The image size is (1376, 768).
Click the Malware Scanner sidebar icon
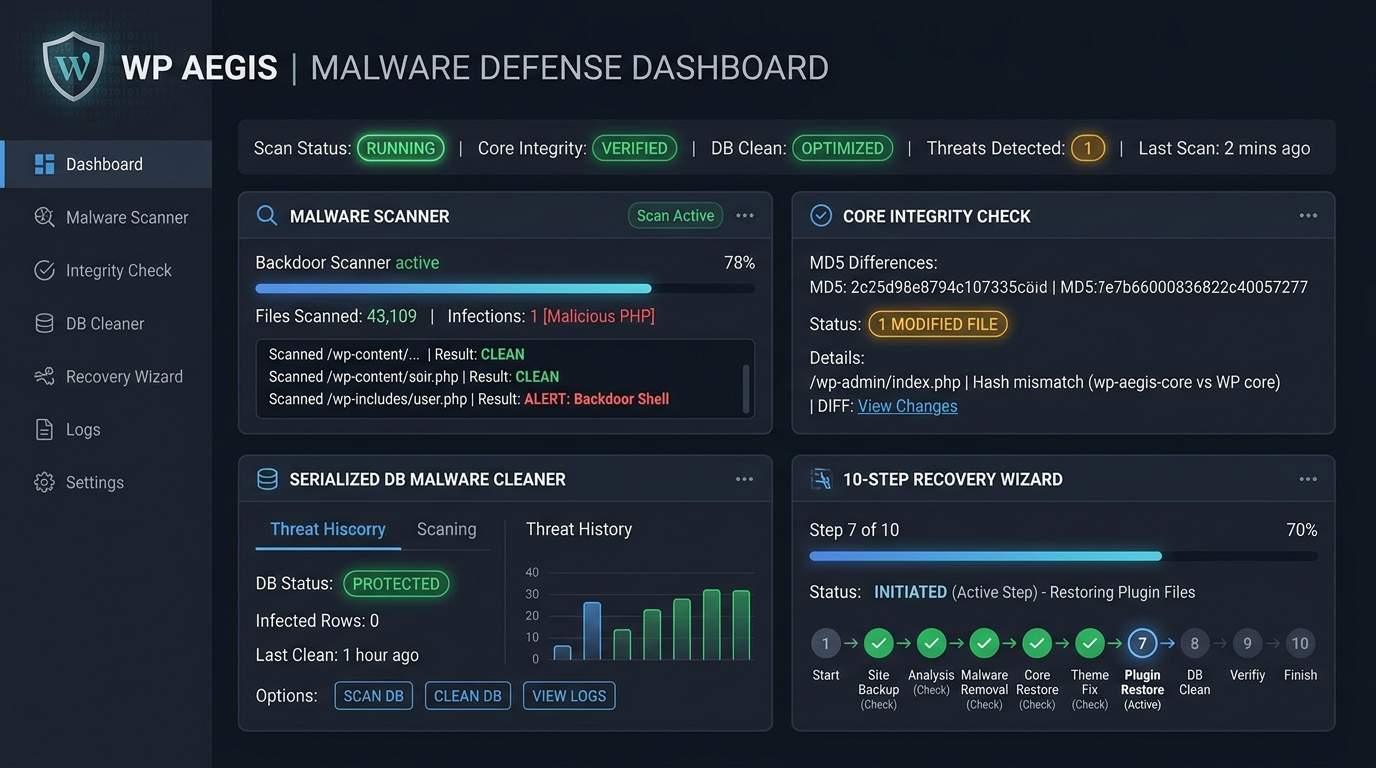pos(44,217)
